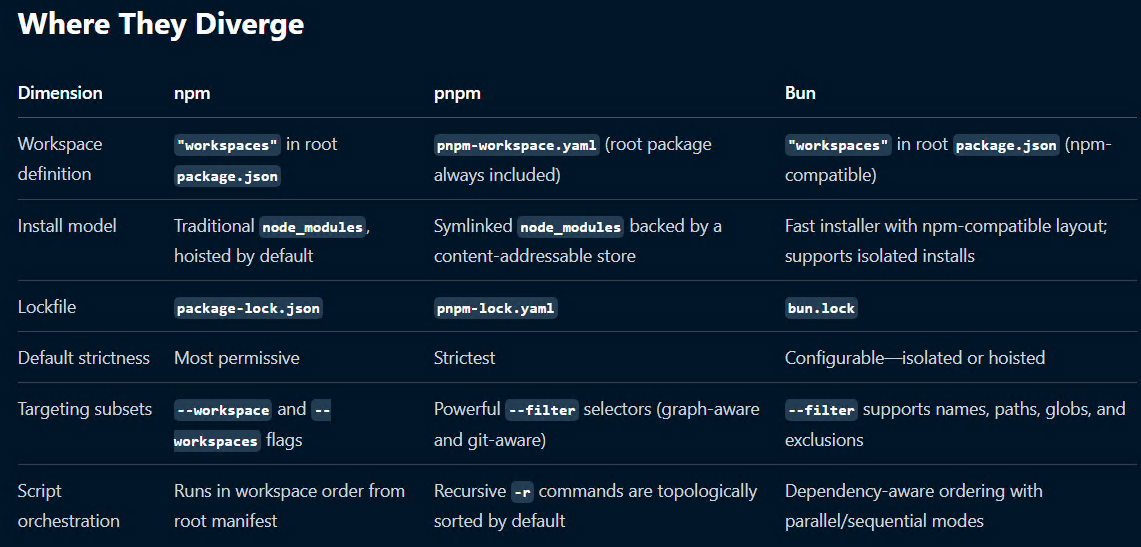Click the pnpm-lock.yaml code snippet
The image size is (1141, 547).
pyautogui.click(x=495, y=308)
